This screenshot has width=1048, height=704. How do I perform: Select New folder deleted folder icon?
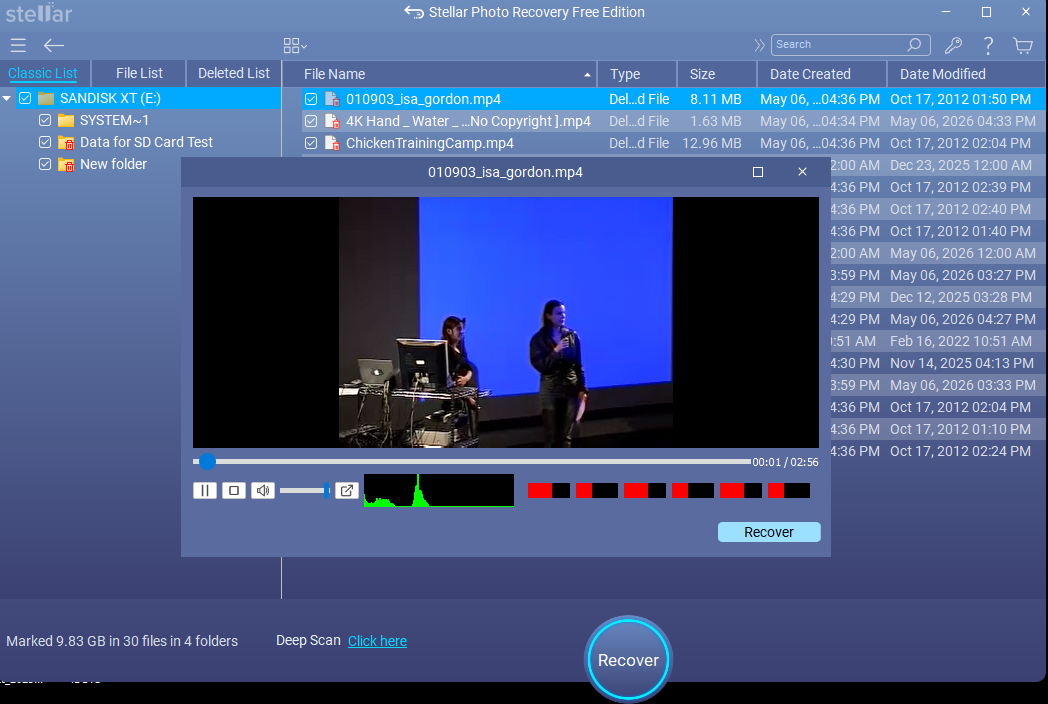66,164
